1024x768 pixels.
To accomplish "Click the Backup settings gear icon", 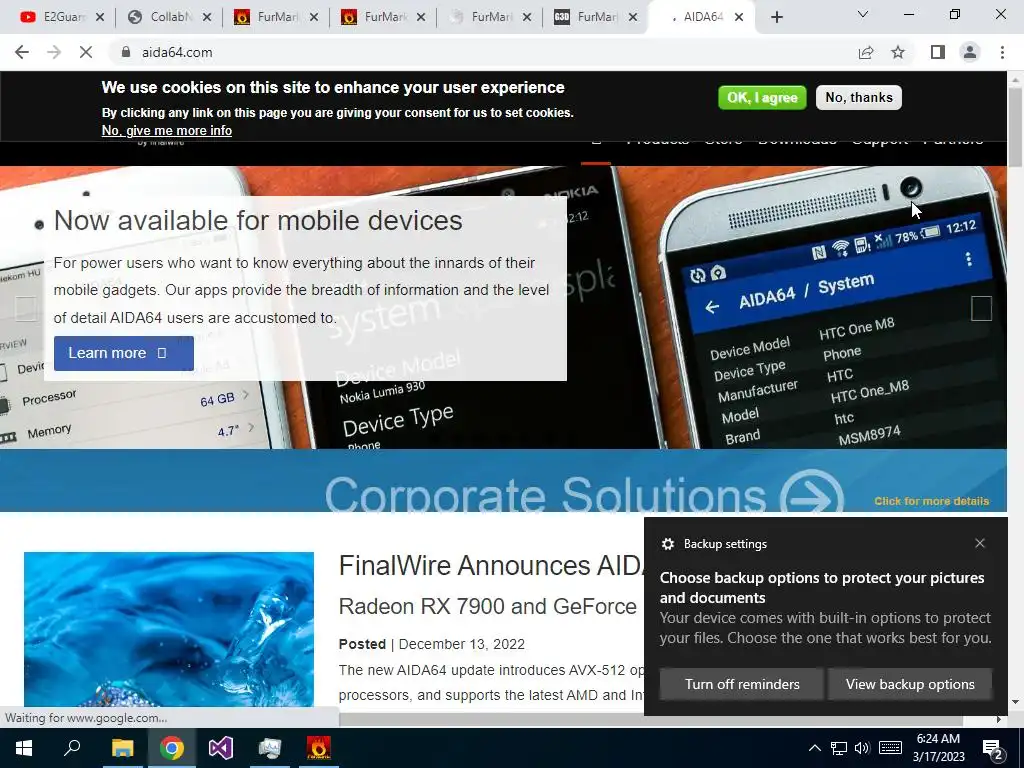I will 667,544.
